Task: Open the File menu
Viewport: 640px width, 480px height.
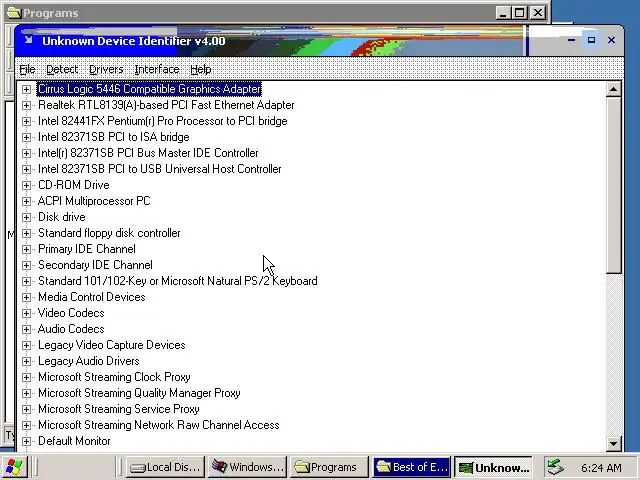Action: coord(27,69)
